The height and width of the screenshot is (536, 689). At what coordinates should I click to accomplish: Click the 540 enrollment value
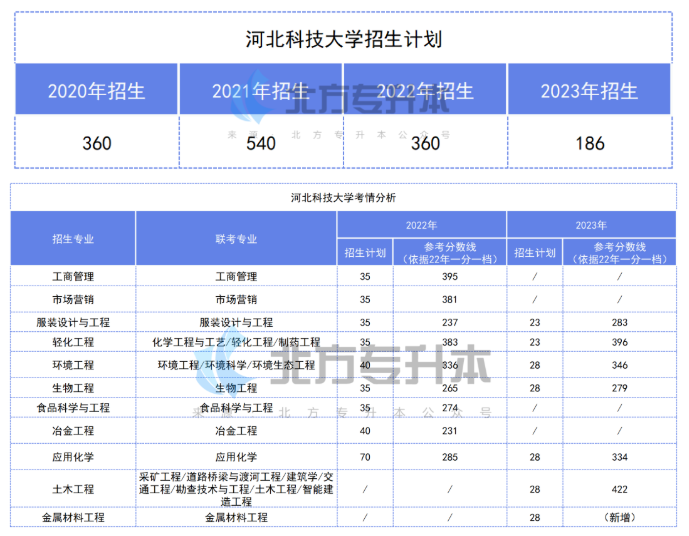click(x=260, y=143)
